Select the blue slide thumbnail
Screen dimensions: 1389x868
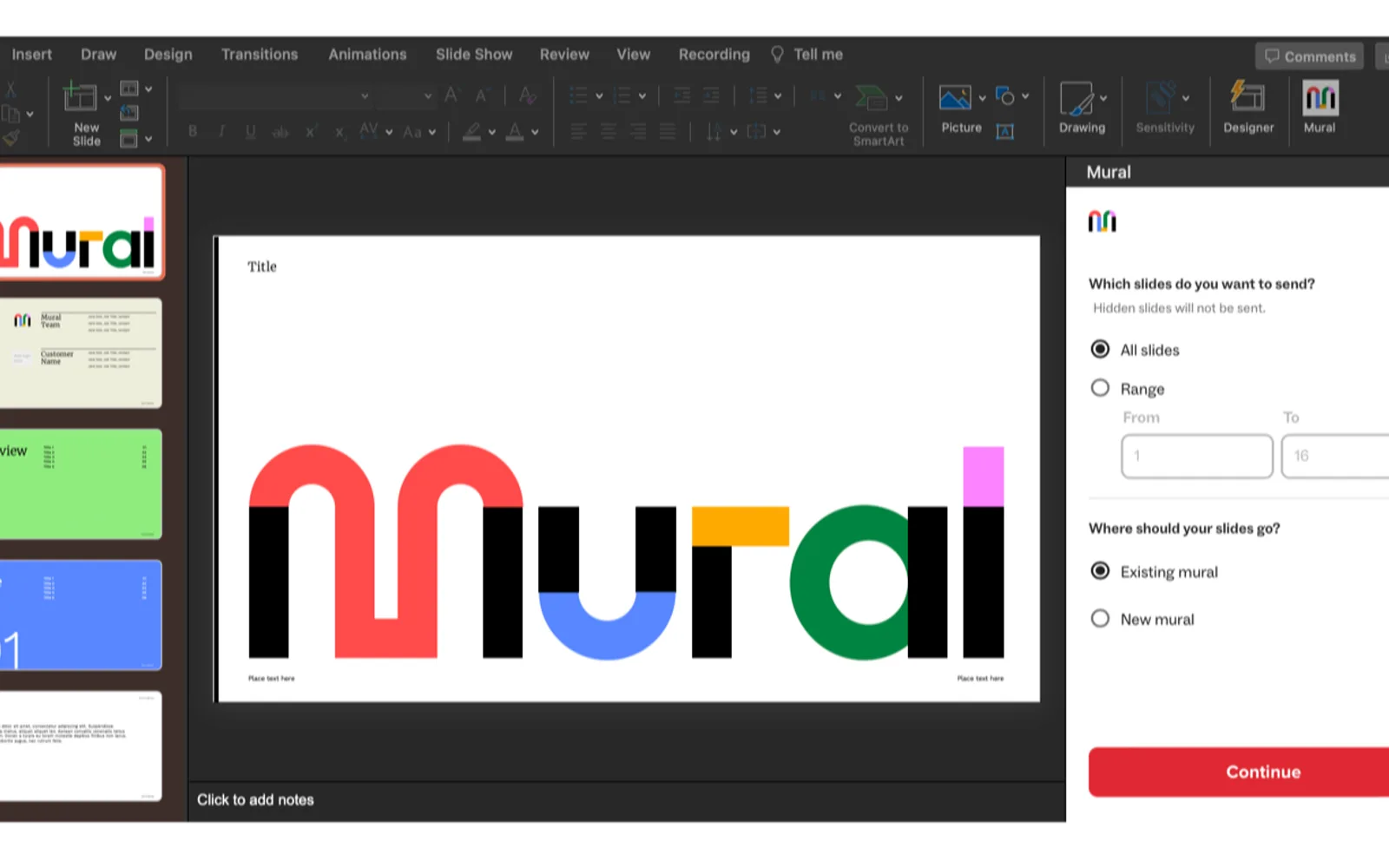81,615
